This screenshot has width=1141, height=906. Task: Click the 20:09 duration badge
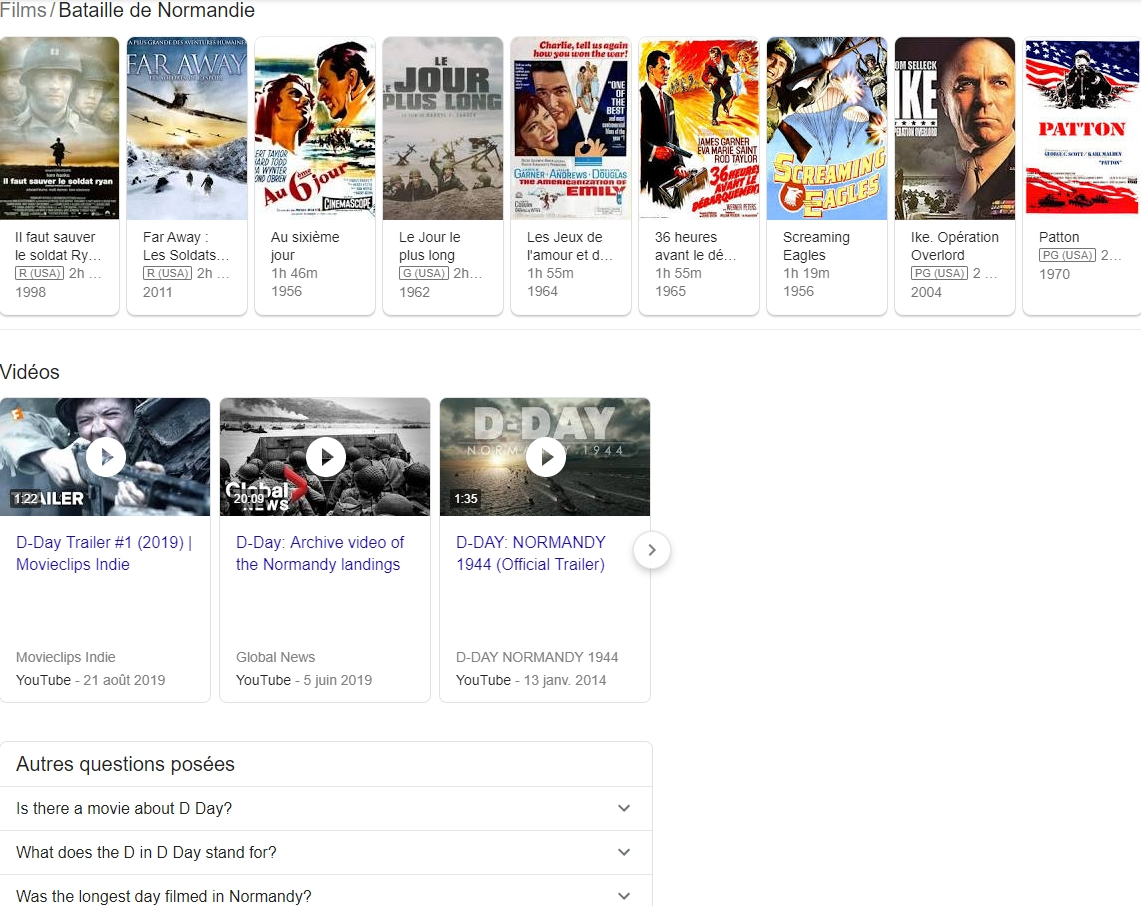249,498
